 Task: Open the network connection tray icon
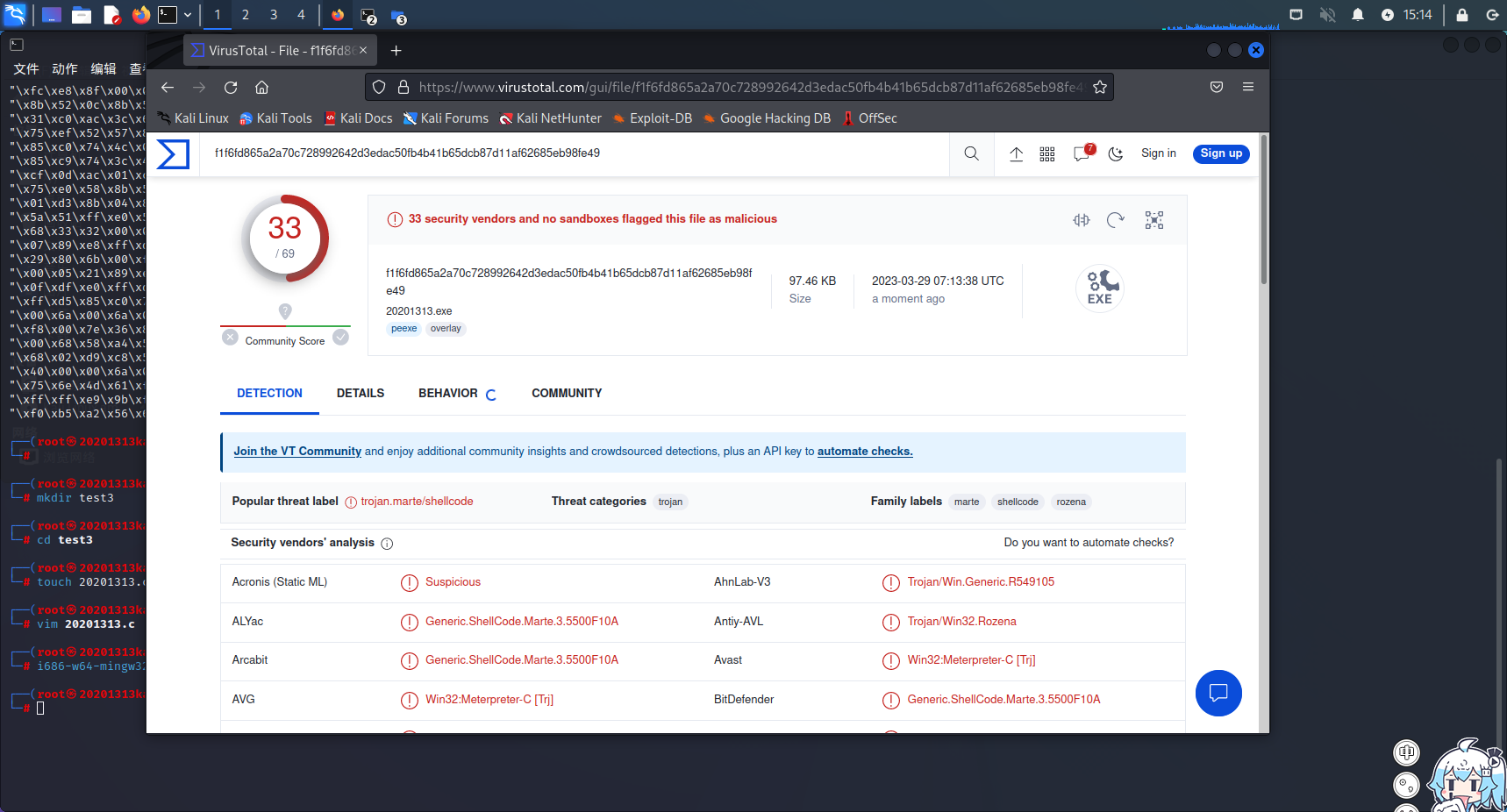1296,15
